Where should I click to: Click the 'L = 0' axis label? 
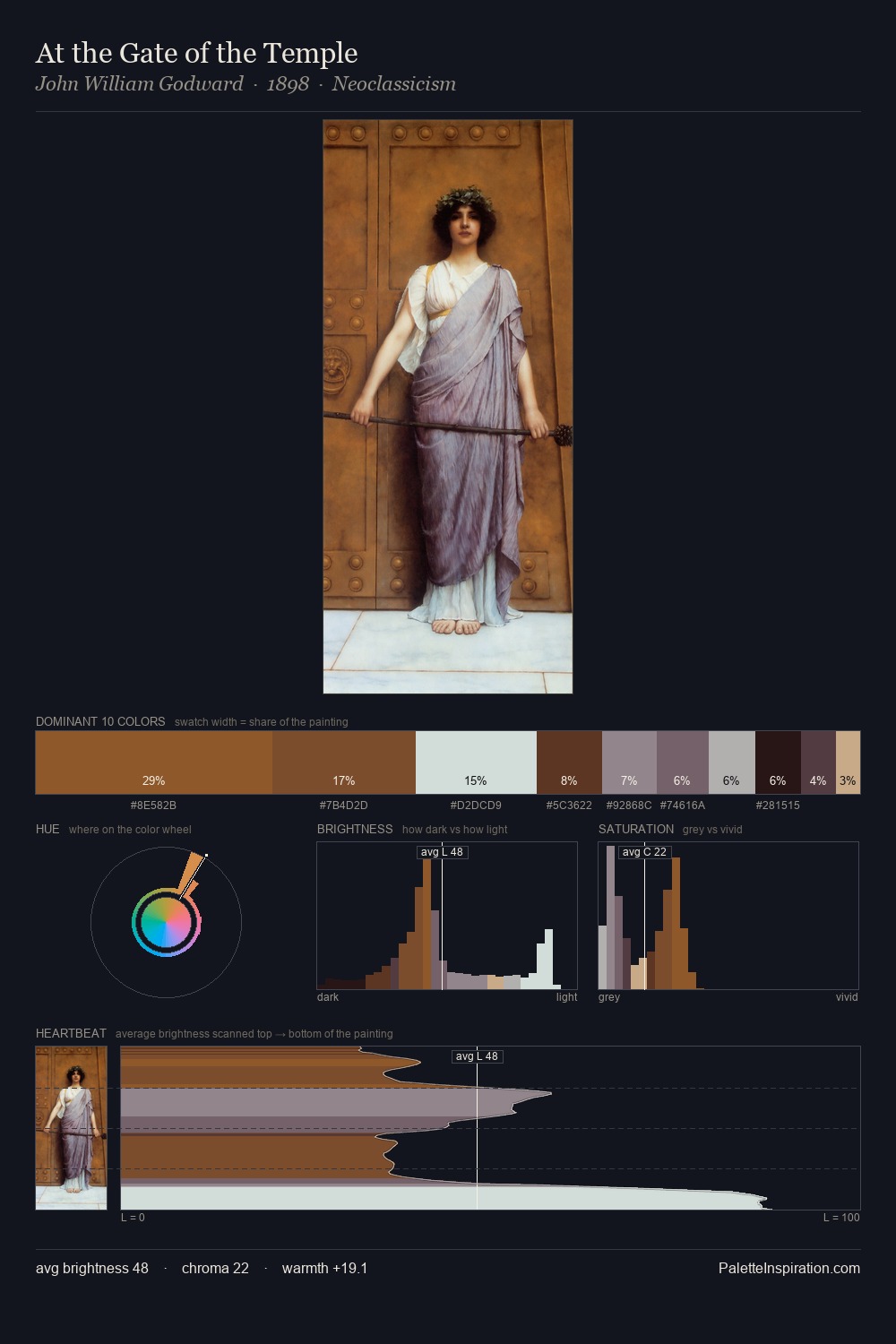133,1218
